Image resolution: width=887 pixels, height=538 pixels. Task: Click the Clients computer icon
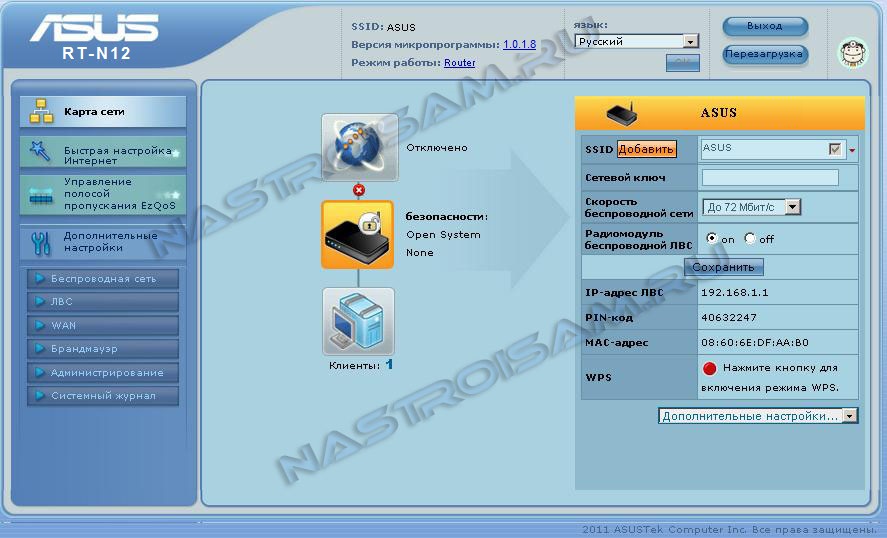coord(358,322)
